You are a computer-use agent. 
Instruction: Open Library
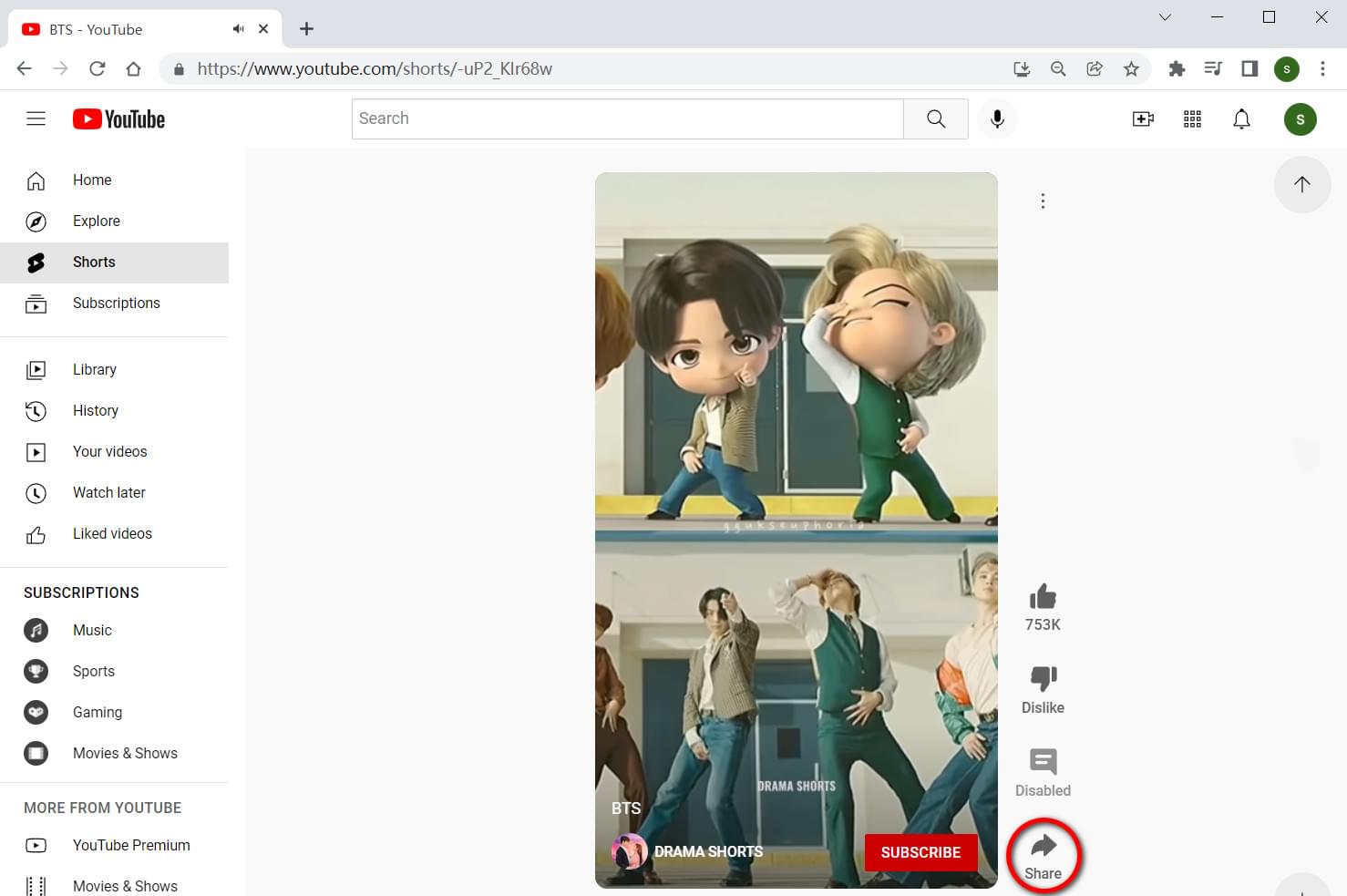point(115,370)
